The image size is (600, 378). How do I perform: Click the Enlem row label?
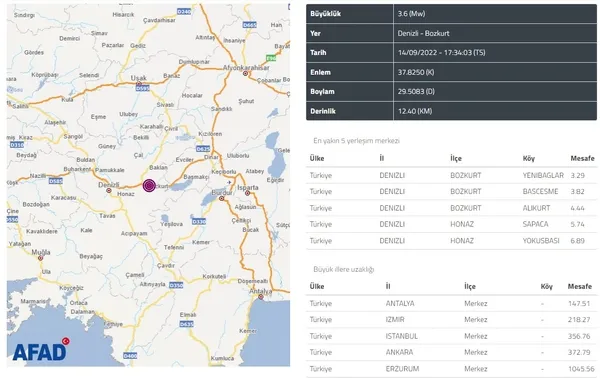(x=320, y=72)
